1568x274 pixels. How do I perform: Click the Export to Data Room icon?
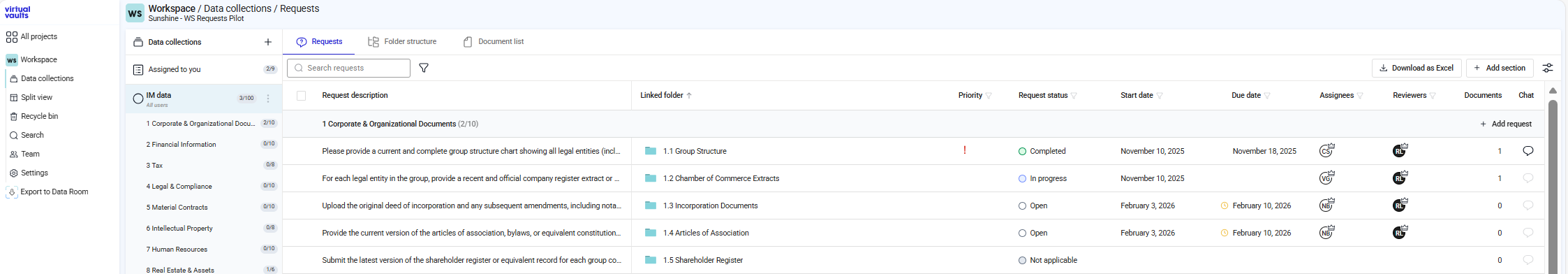(x=12, y=192)
